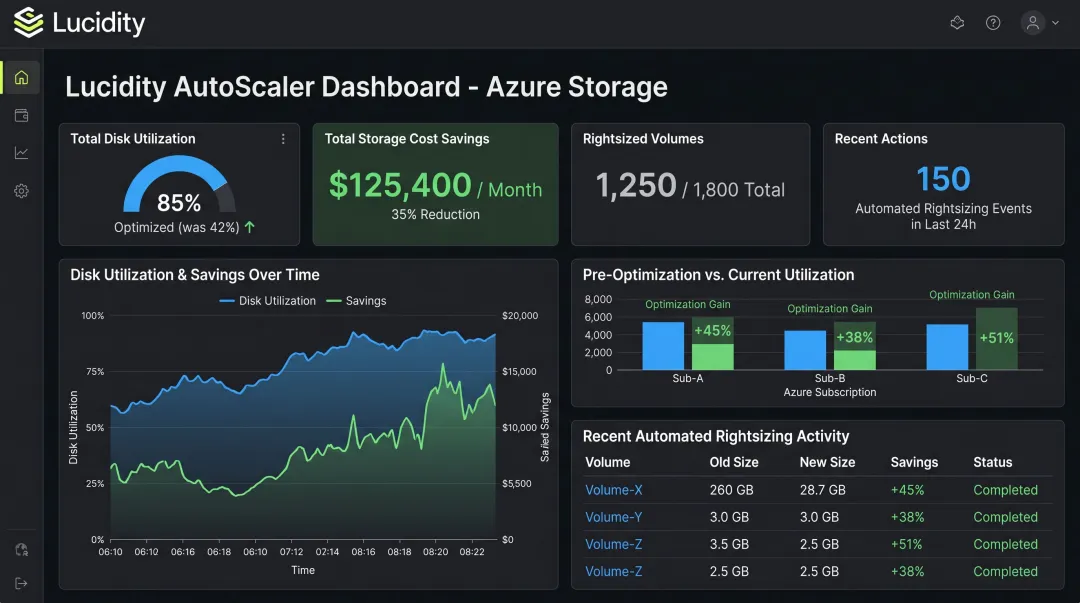
Task: Click the green upward trend arrow
Action: pos(249,227)
